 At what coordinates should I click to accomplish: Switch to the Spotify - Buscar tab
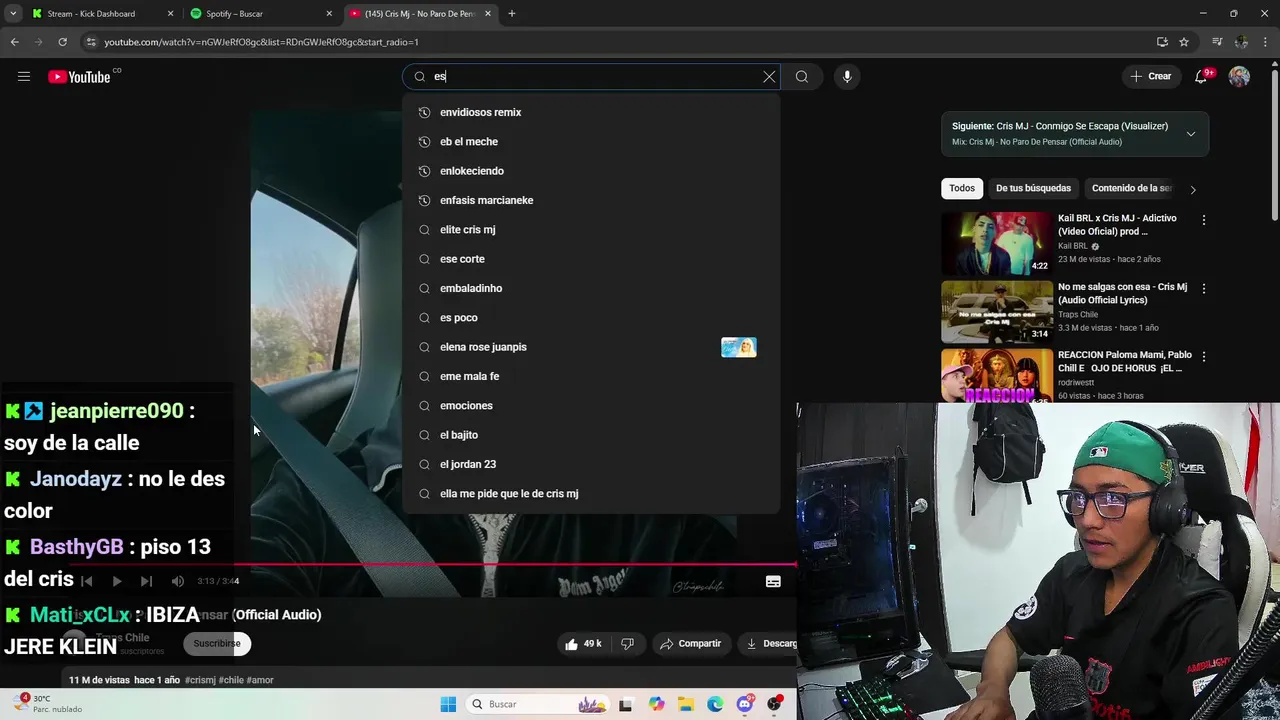[x=262, y=14]
